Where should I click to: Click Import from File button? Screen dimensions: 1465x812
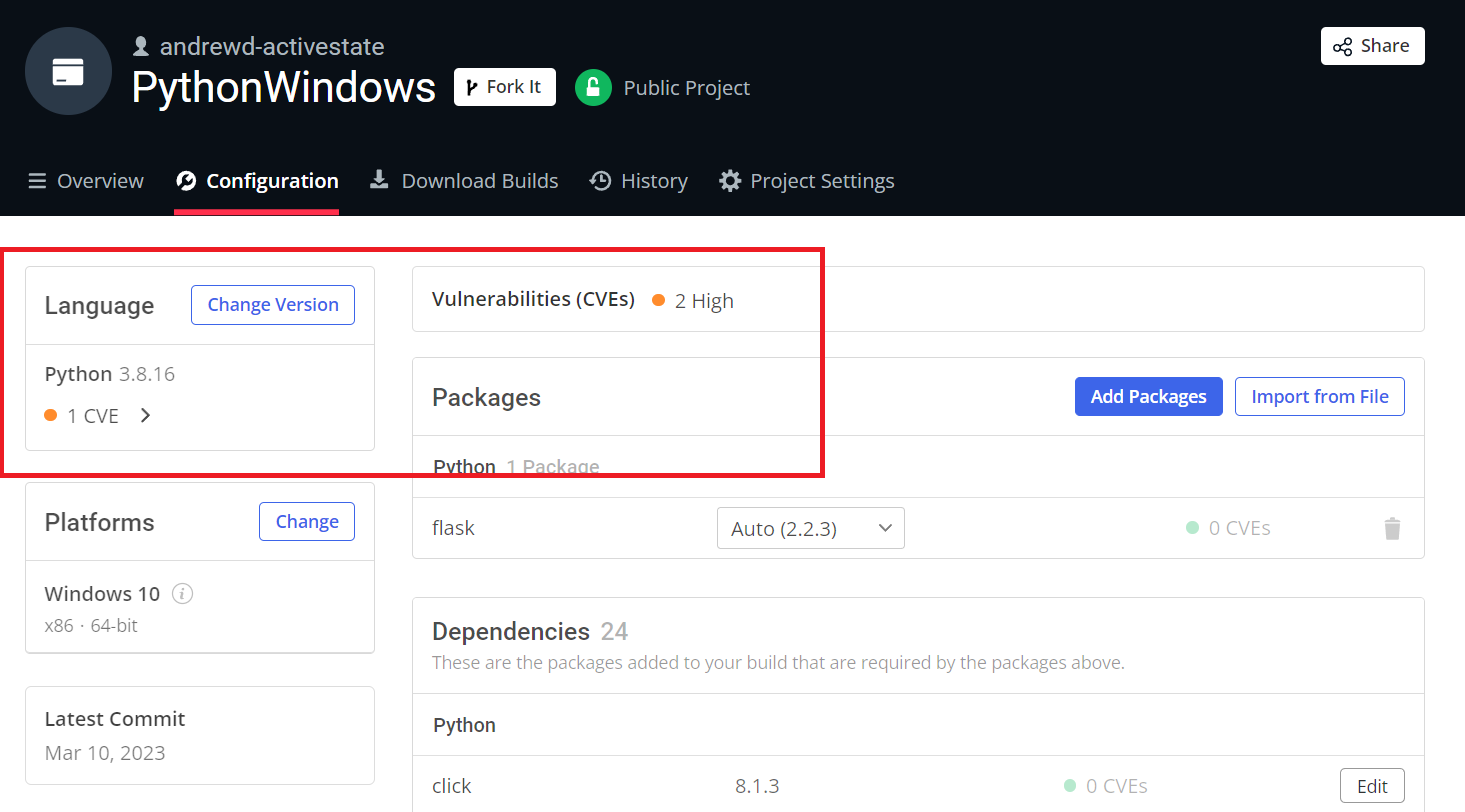click(x=1320, y=397)
